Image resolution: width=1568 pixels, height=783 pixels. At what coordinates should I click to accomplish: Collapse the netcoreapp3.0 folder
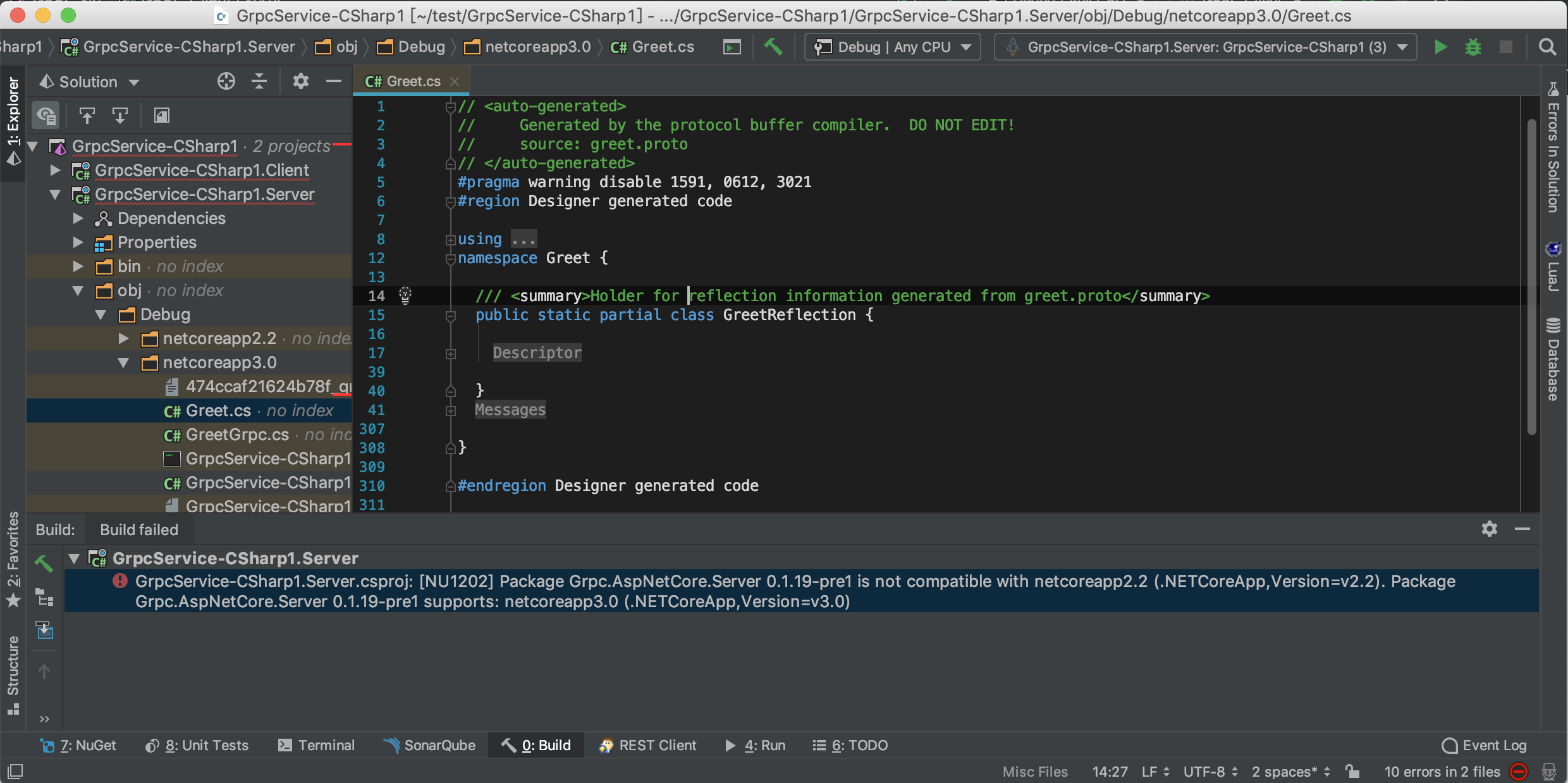[x=123, y=362]
